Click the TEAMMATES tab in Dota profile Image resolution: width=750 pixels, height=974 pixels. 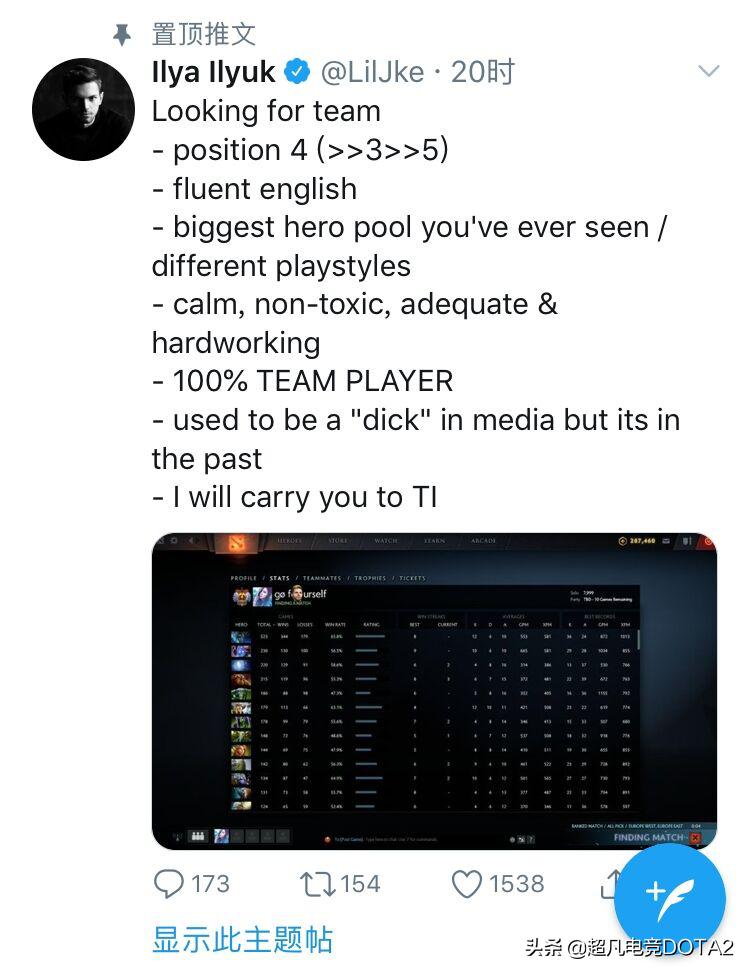[322, 578]
